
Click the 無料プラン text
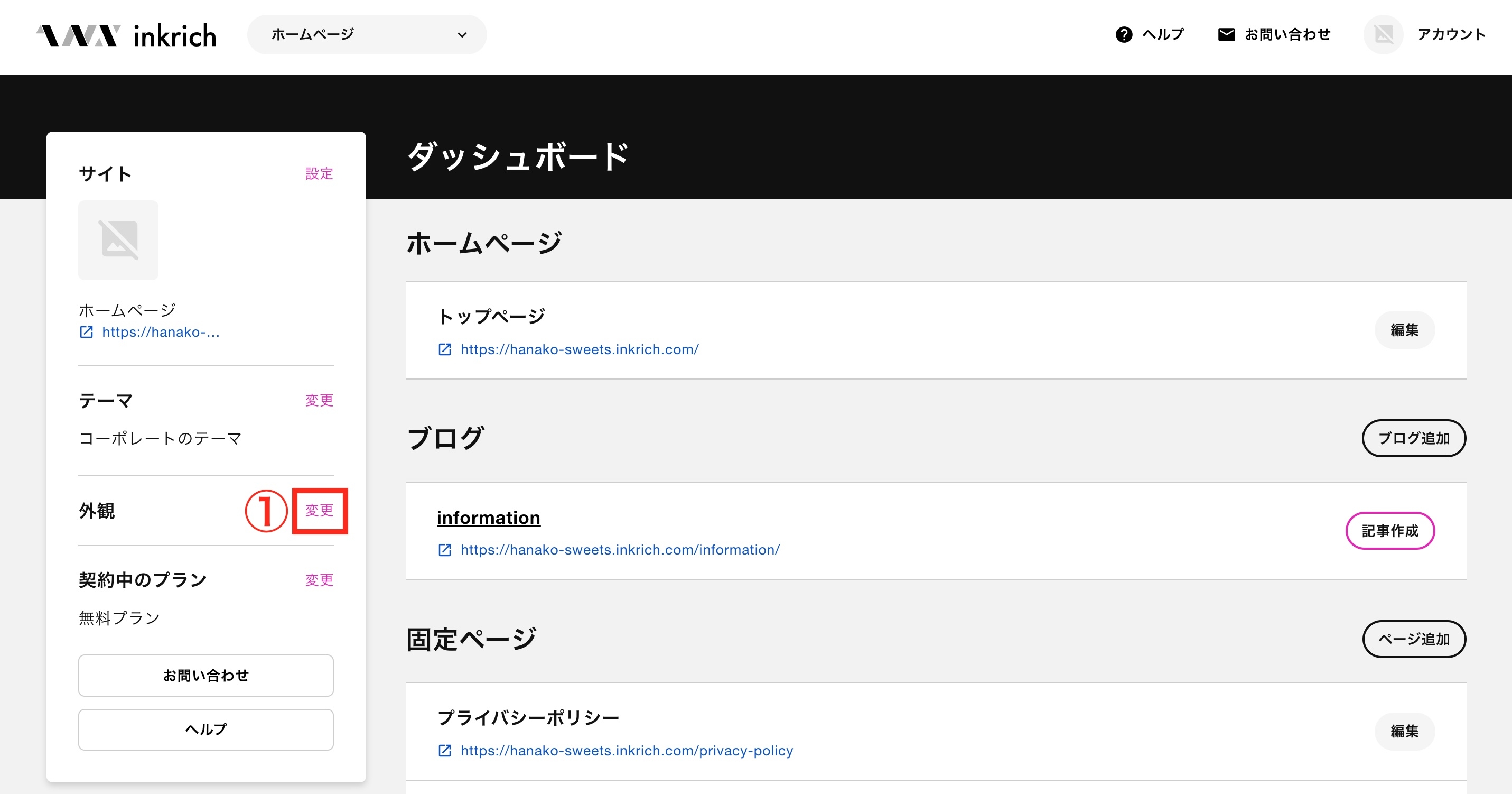pos(119,618)
